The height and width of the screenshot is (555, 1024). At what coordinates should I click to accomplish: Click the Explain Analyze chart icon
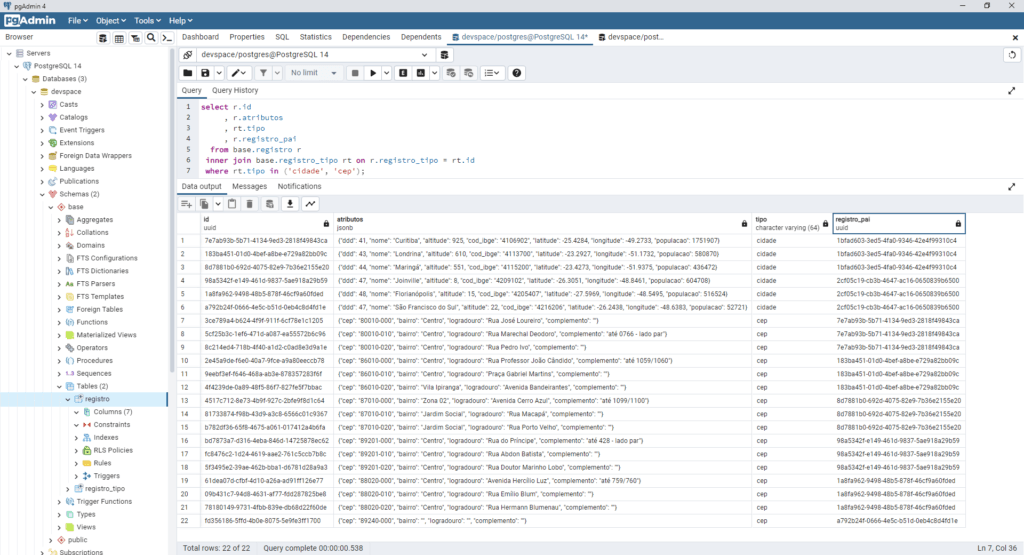point(421,73)
